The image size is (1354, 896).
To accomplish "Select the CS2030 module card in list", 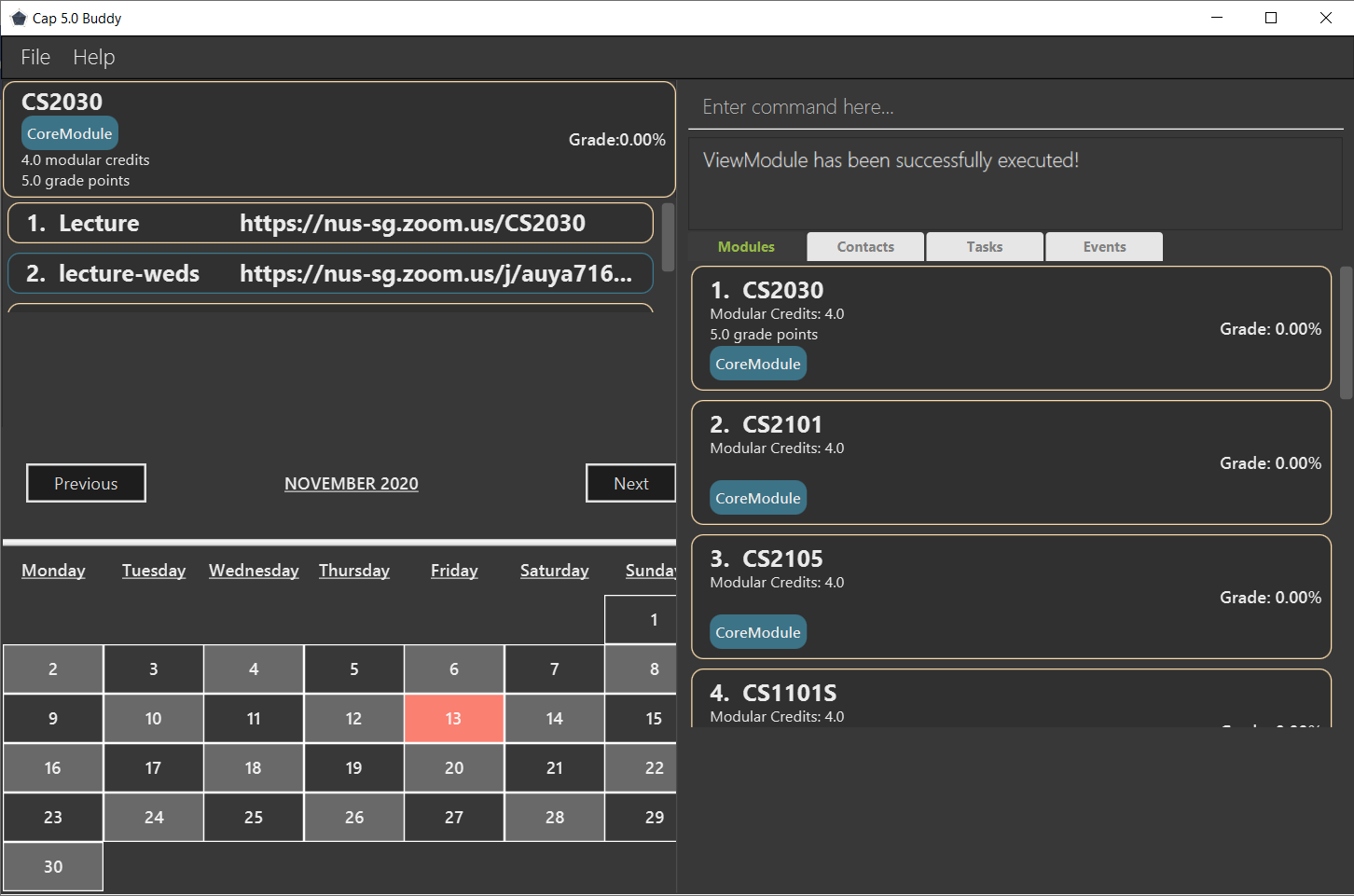I will (x=1011, y=328).
